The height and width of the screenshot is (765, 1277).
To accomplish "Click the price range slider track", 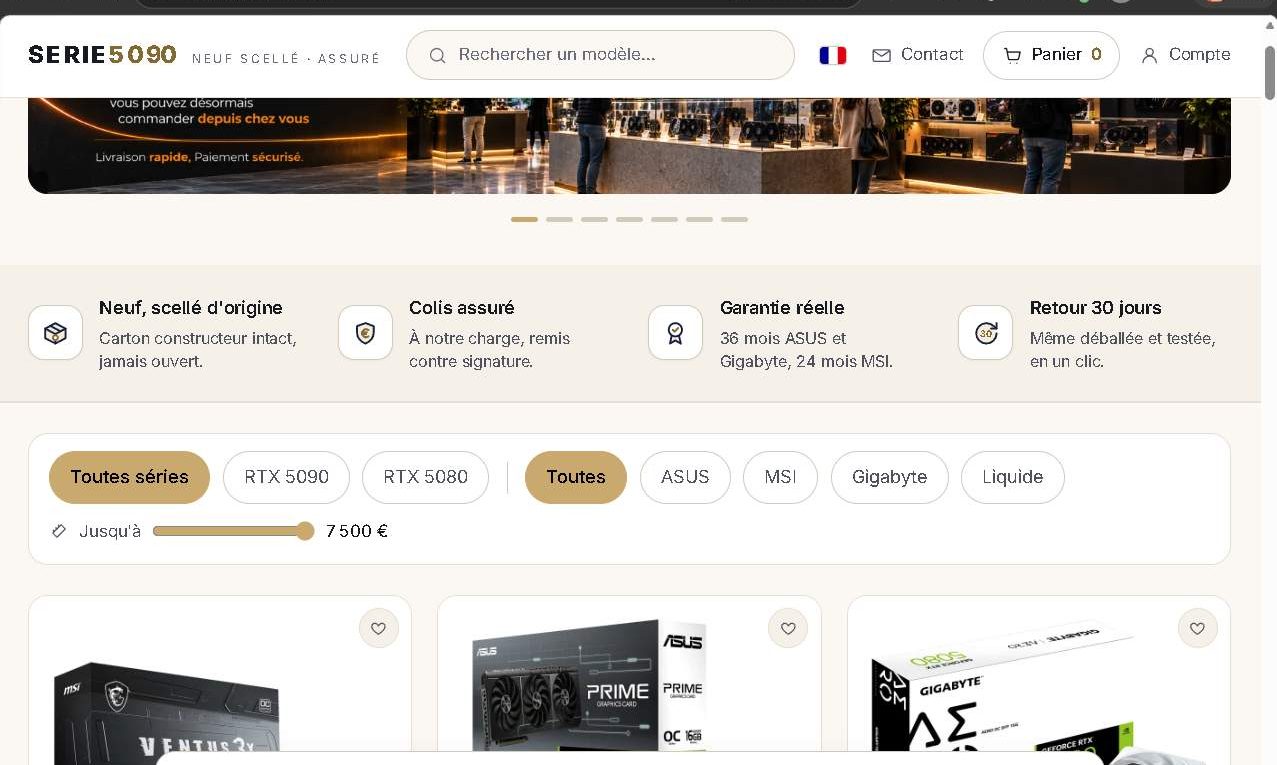I will (233, 531).
